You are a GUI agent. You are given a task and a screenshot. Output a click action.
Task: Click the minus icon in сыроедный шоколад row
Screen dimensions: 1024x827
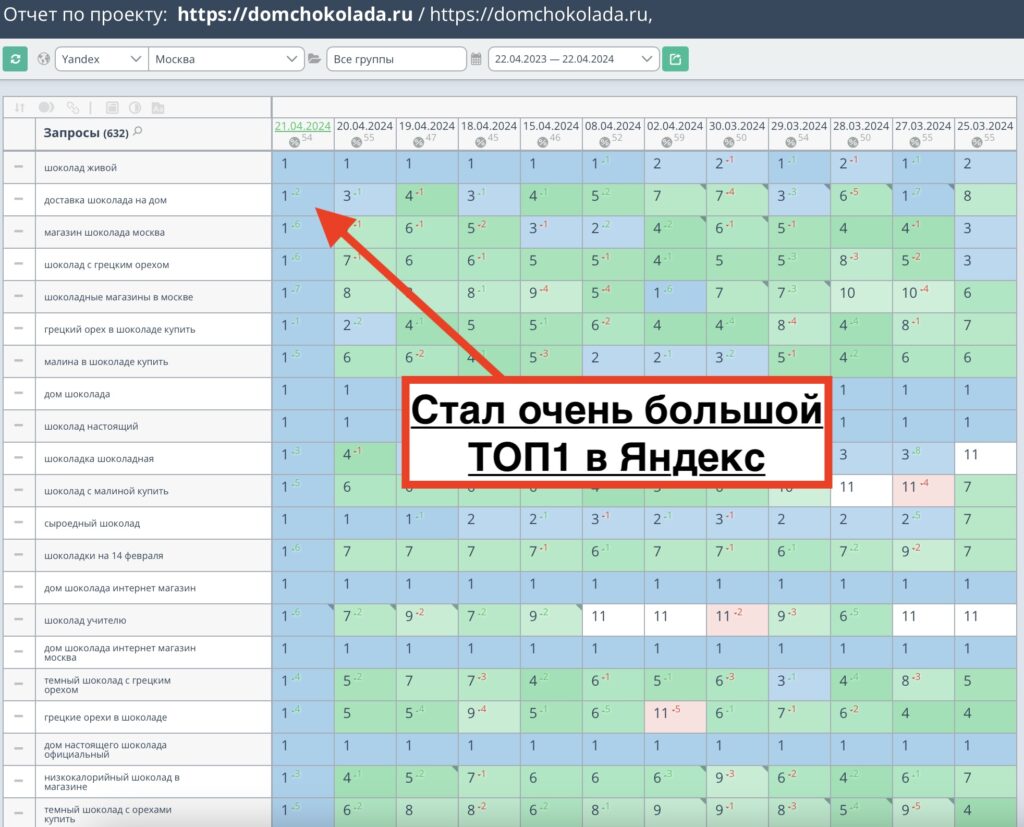pos(19,523)
